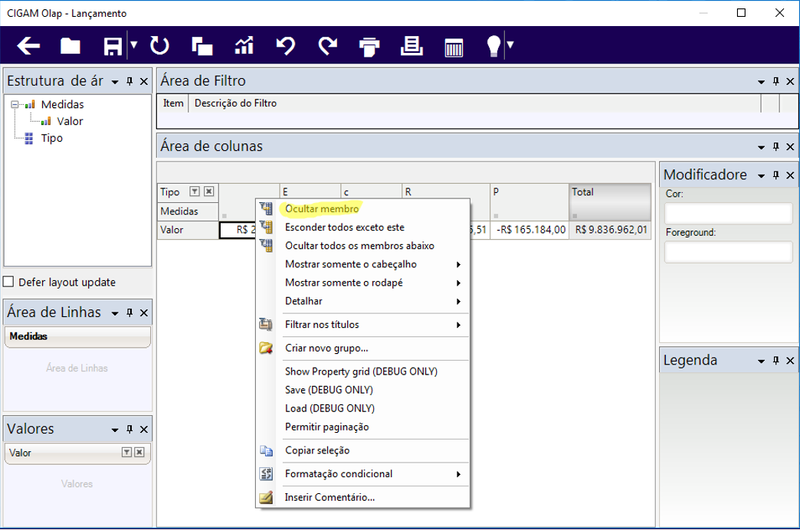Open the chart icon in toolbar
This screenshot has width=800, height=530.
(244, 46)
